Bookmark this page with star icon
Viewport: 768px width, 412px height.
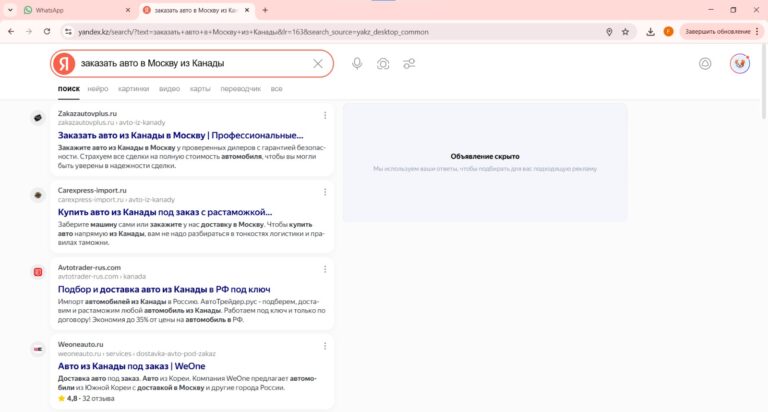tap(626, 31)
